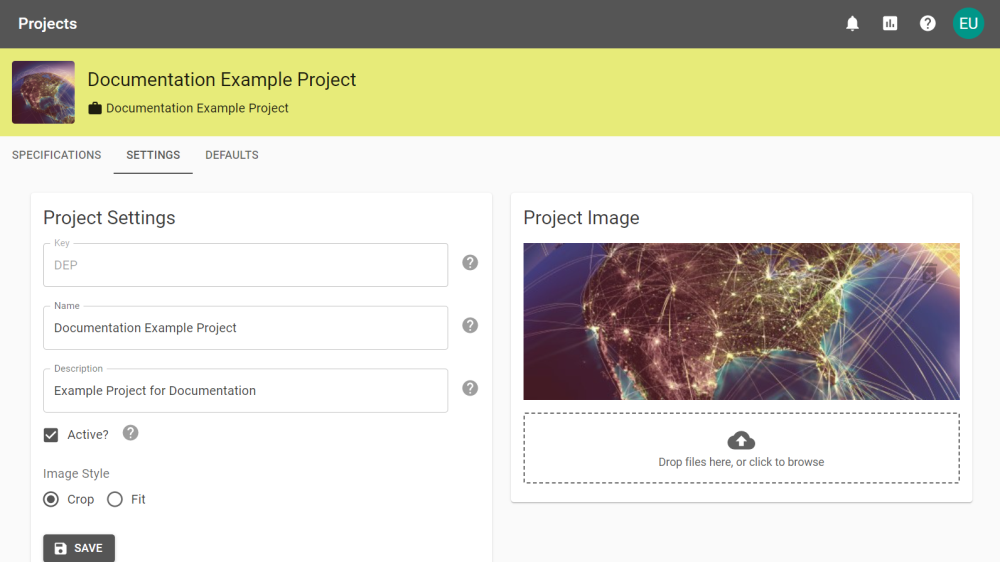The height and width of the screenshot is (562, 1000).
Task: Show help for the Active checkbox
Action: pyautogui.click(x=131, y=433)
